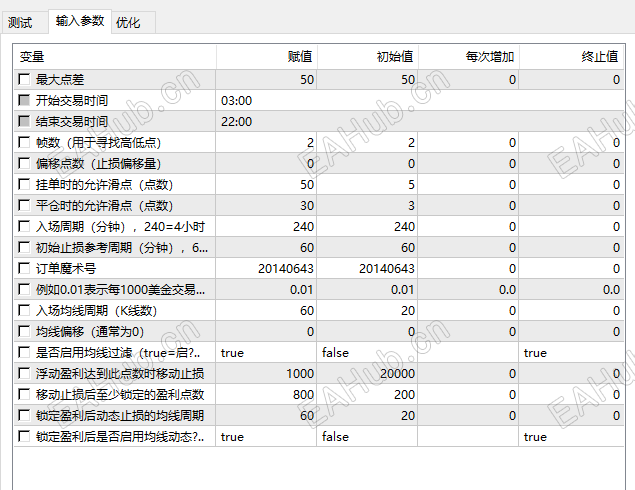Toggle the 结束交易时间 checkbox
The height and width of the screenshot is (490, 635).
pyautogui.click(x=24, y=121)
